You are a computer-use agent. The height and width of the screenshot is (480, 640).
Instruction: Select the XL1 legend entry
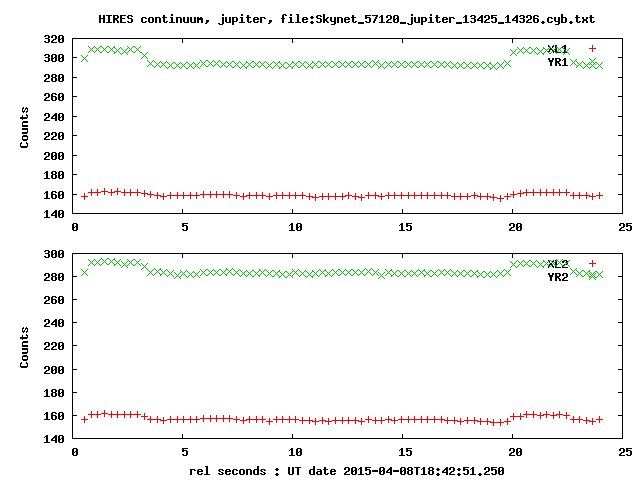point(558,49)
